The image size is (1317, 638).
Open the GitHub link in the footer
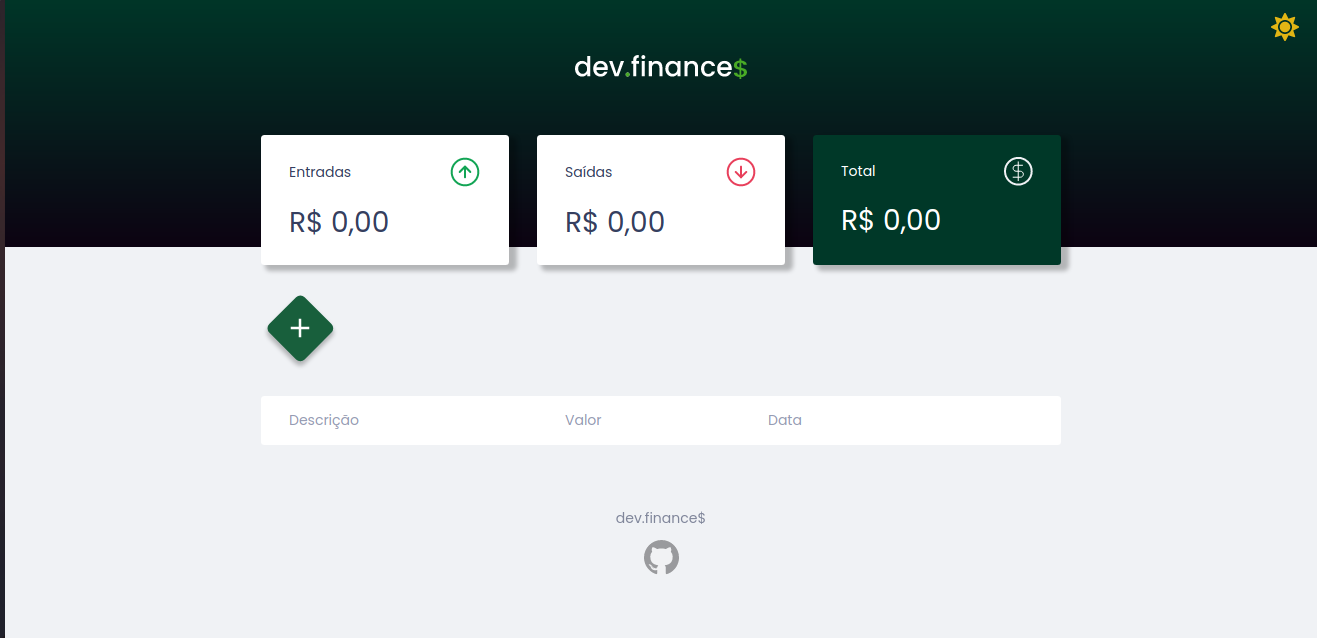[661, 557]
